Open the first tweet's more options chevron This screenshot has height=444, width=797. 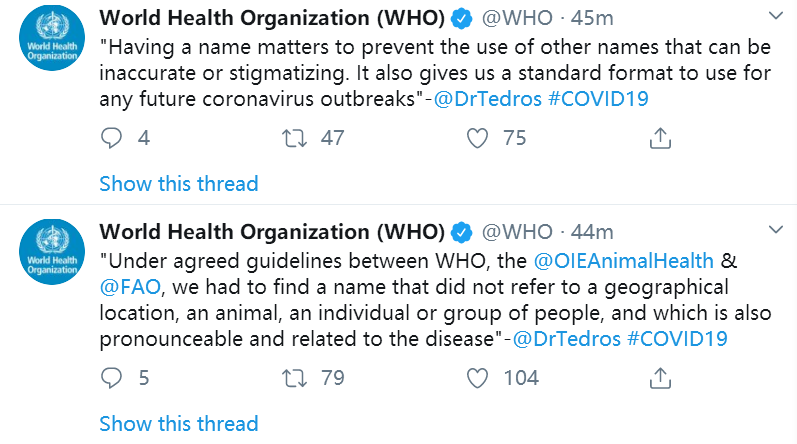pyautogui.click(x=776, y=17)
